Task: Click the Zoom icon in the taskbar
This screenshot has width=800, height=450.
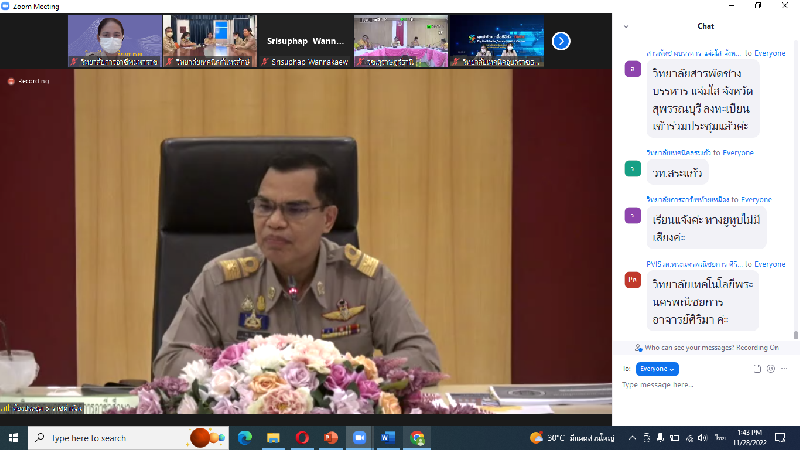Action: click(360, 438)
